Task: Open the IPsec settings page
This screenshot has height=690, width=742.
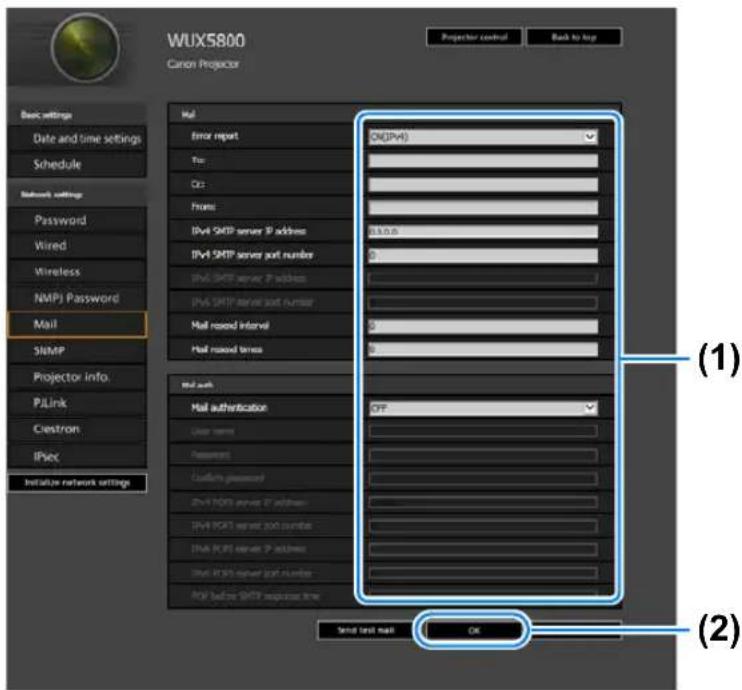Action: point(77,456)
